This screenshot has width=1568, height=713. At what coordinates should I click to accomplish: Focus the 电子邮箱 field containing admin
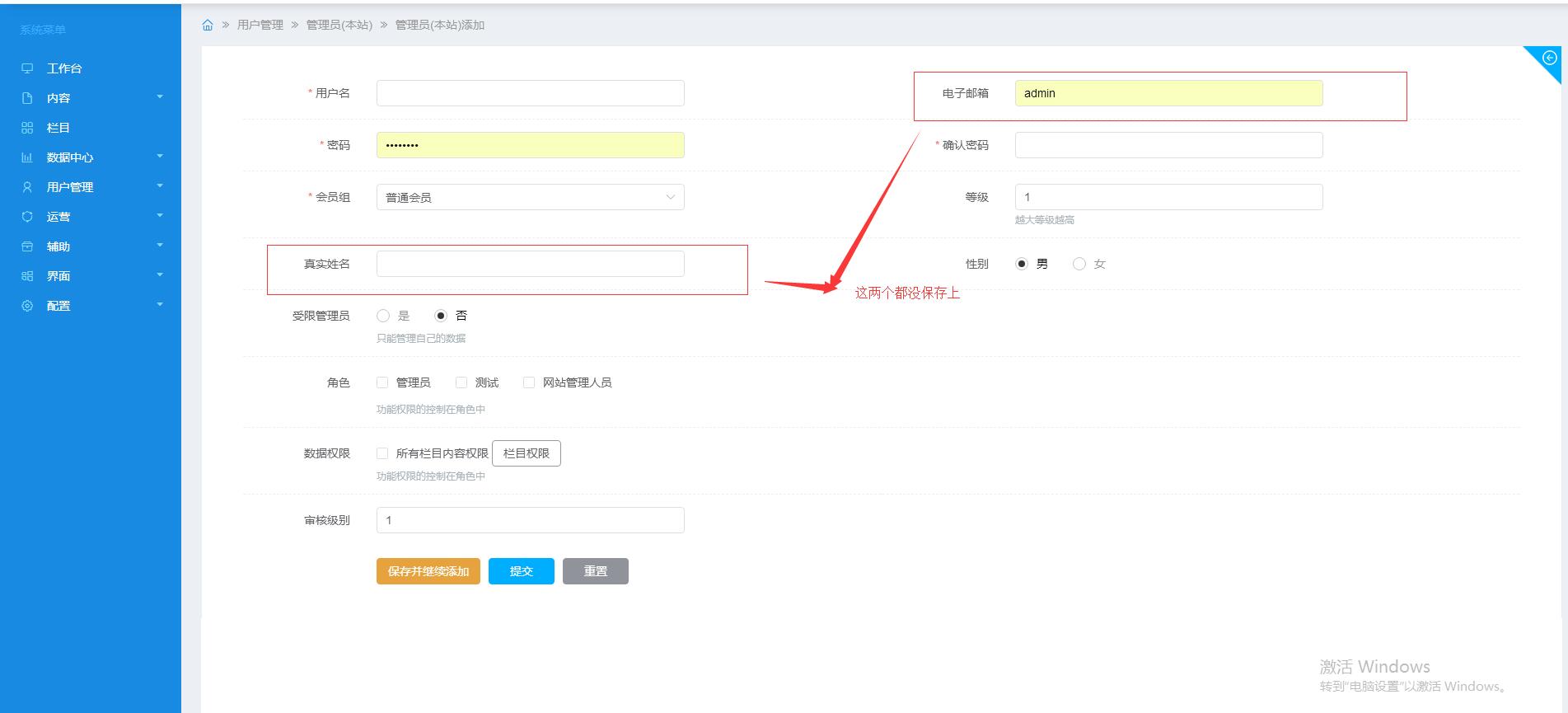(1169, 93)
